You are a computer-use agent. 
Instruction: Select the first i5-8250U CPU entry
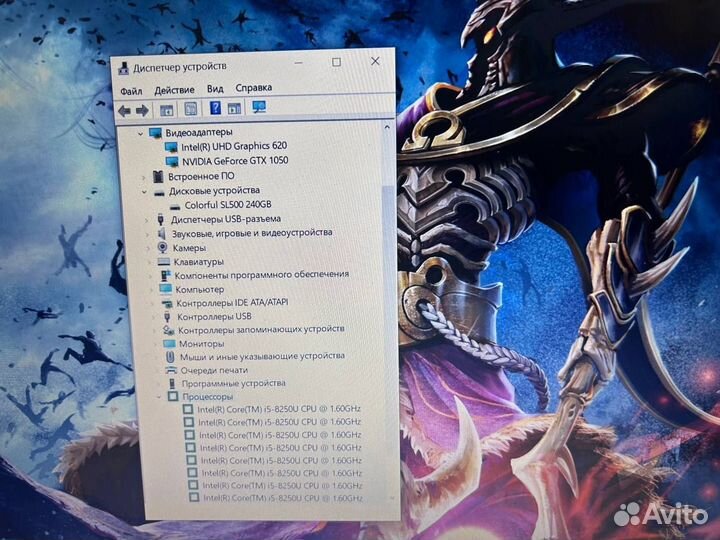point(279,409)
